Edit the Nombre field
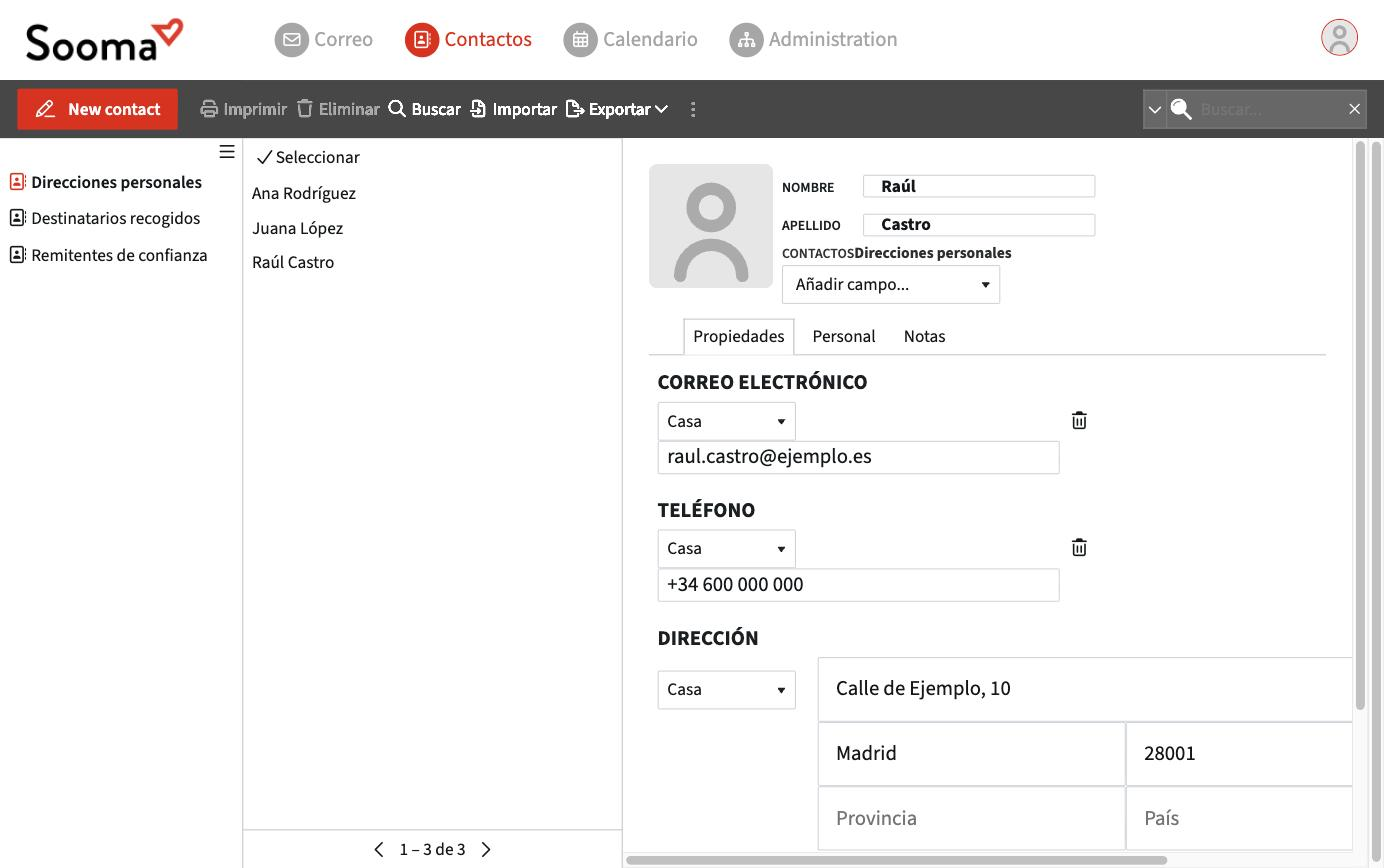This screenshot has width=1384, height=868. (979, 186)
